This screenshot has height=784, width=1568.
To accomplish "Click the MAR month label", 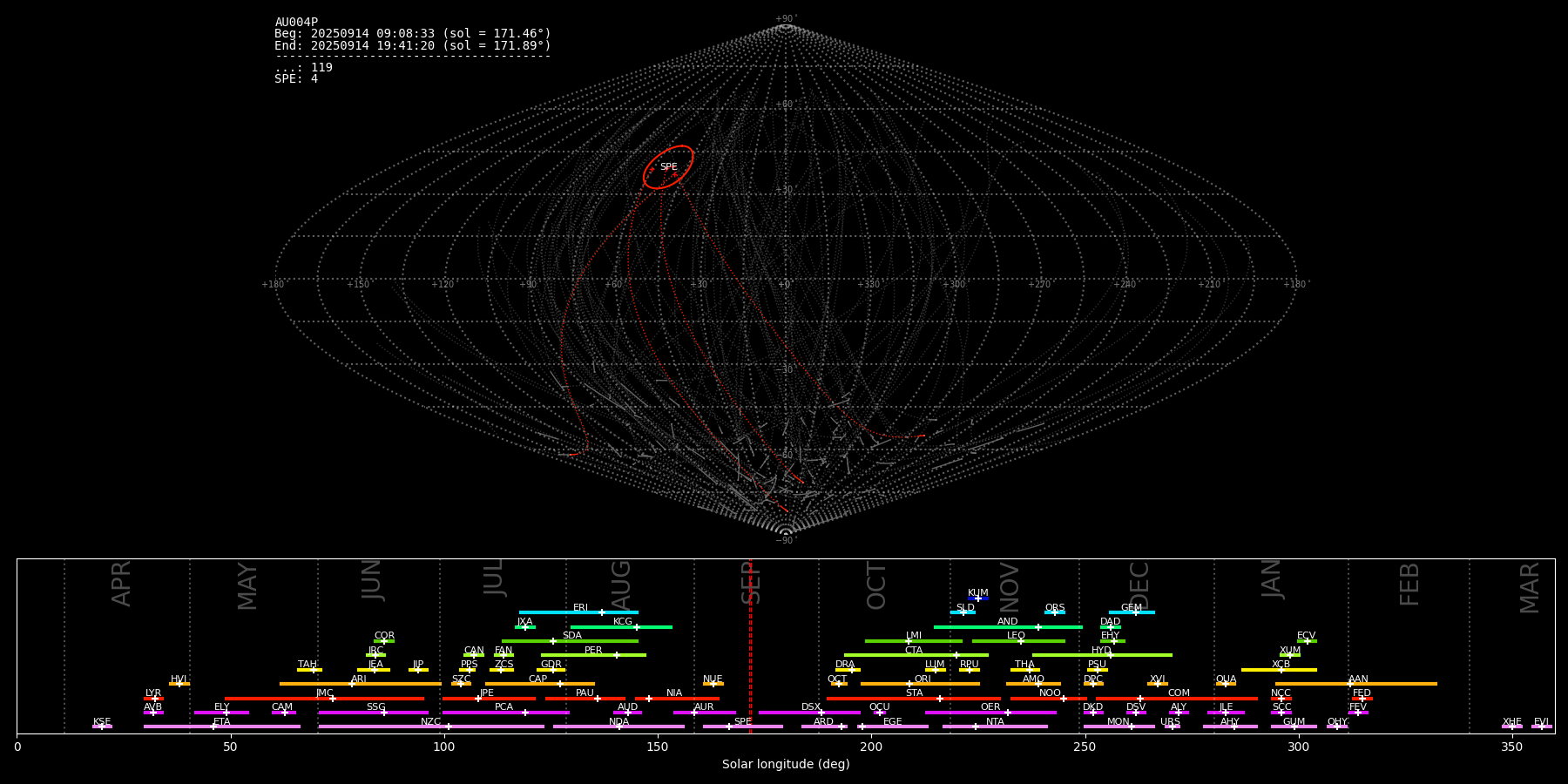I will pyautogui.click(x=1530, y=588).
